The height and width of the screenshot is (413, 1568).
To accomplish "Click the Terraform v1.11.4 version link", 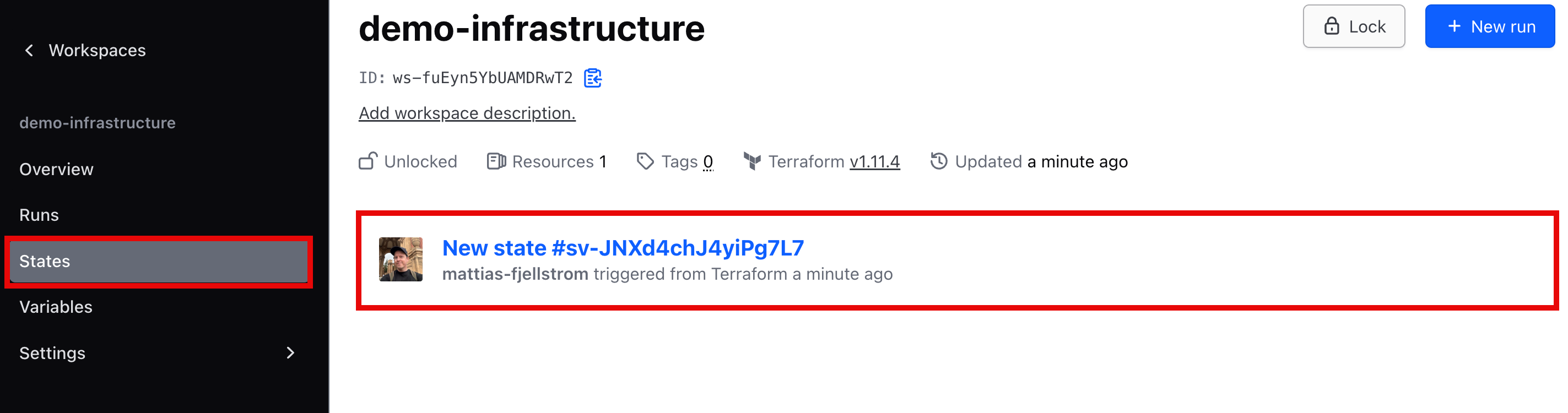I will pyautogui.click(x=874, y=161).
